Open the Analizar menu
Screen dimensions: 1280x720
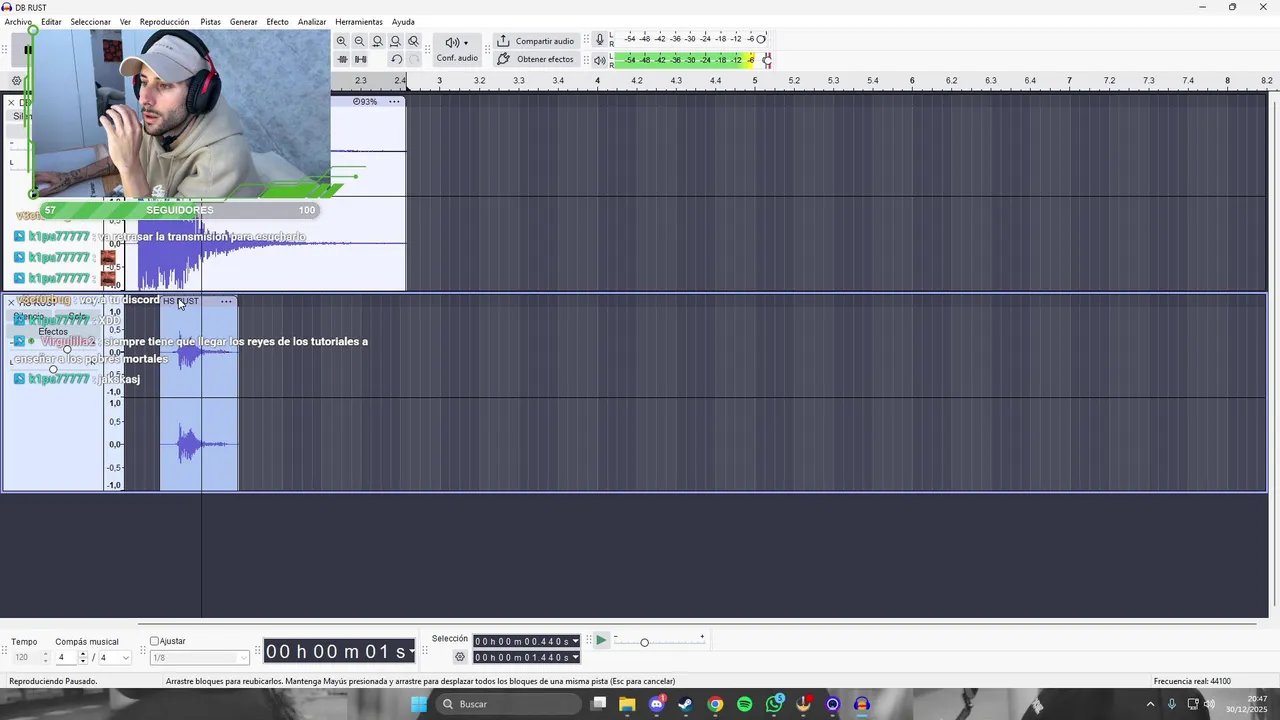tap(312, 22)
